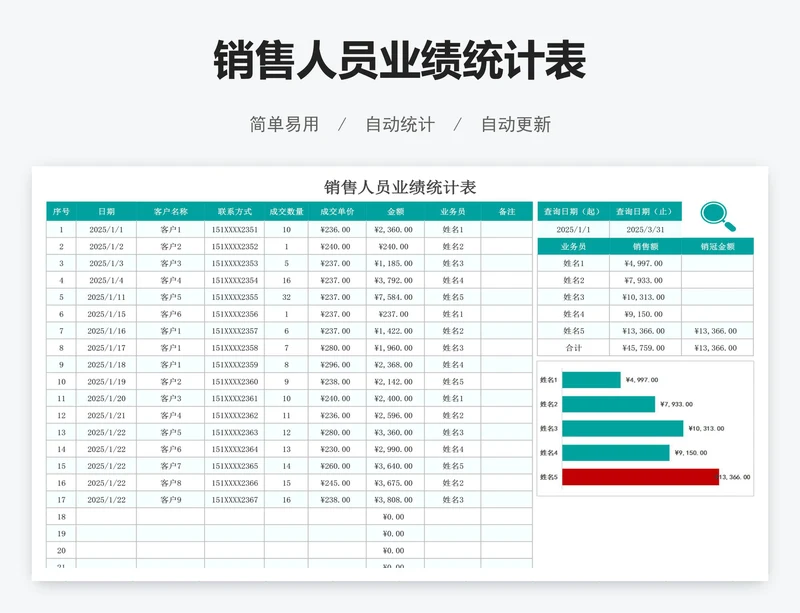Click the 查询日期（止） header cell
The height and width of the screenshot is (613, 800).
(645, 211)
